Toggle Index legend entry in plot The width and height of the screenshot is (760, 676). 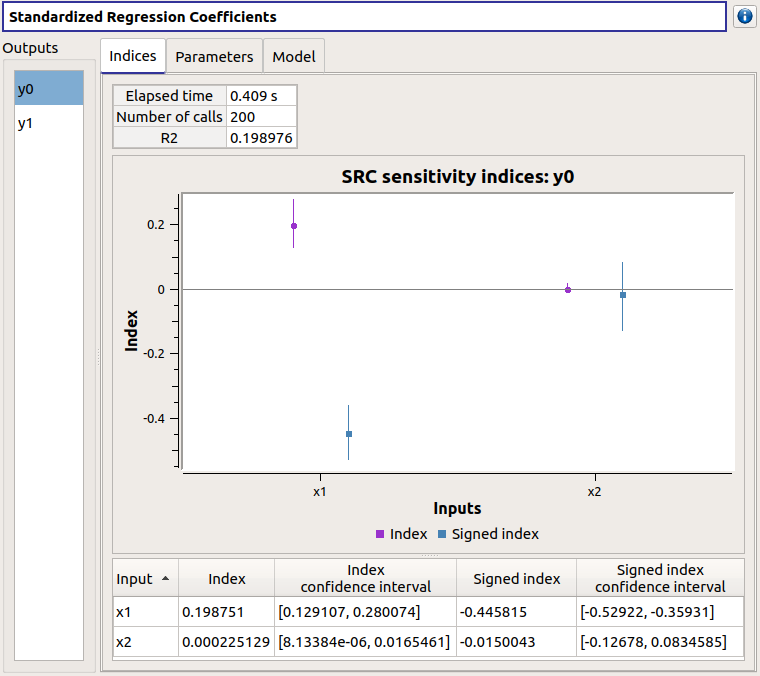[x=401, y=534]
